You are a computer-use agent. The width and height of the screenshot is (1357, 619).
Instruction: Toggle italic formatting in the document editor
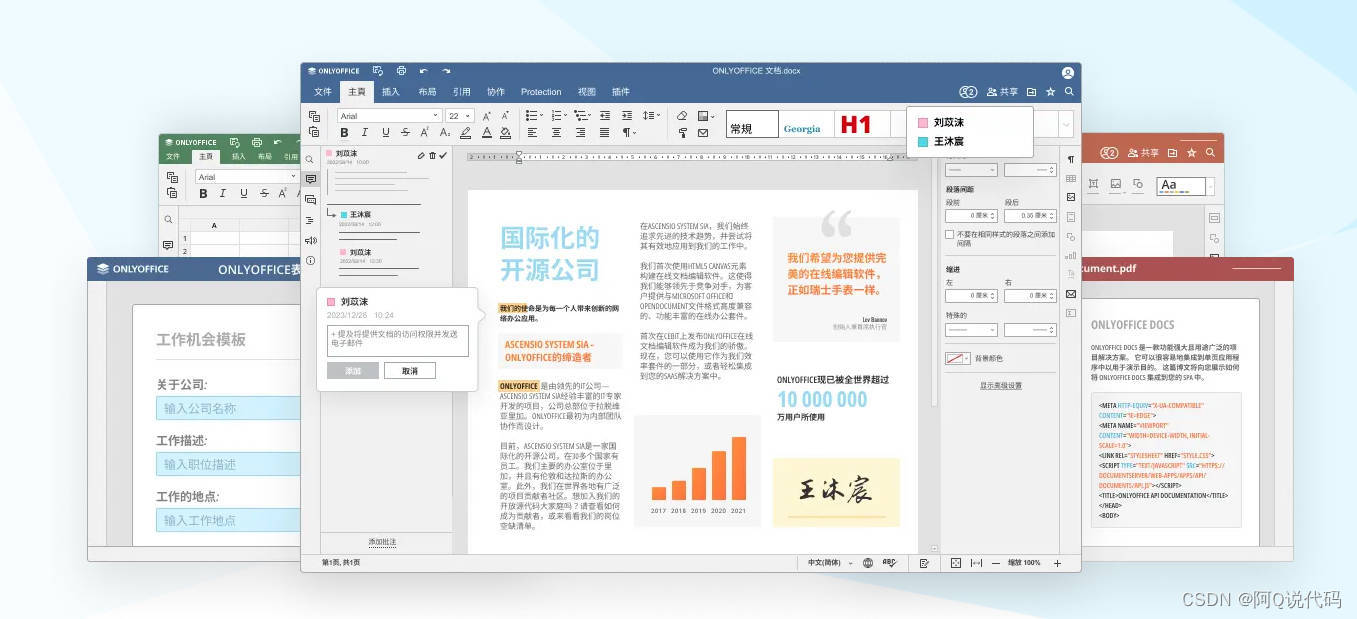[364, 132]
